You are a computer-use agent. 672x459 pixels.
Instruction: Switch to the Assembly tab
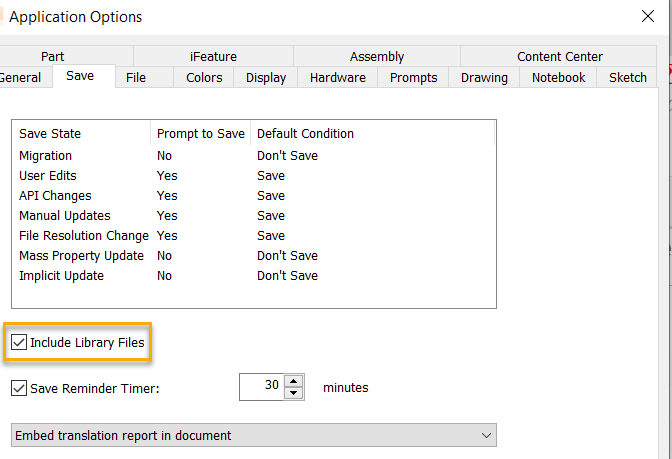[377, 57]
